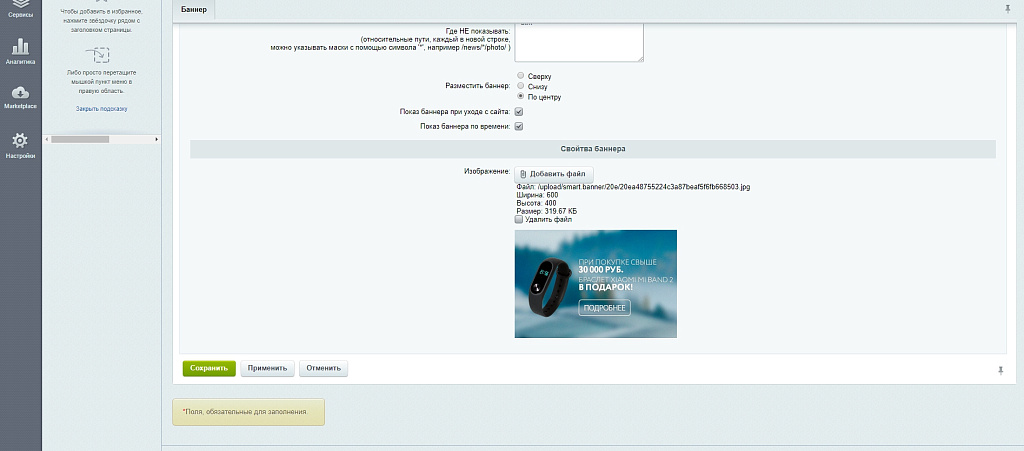Click the Закрыть подсказку link
1024x451 pixels.
101,108
